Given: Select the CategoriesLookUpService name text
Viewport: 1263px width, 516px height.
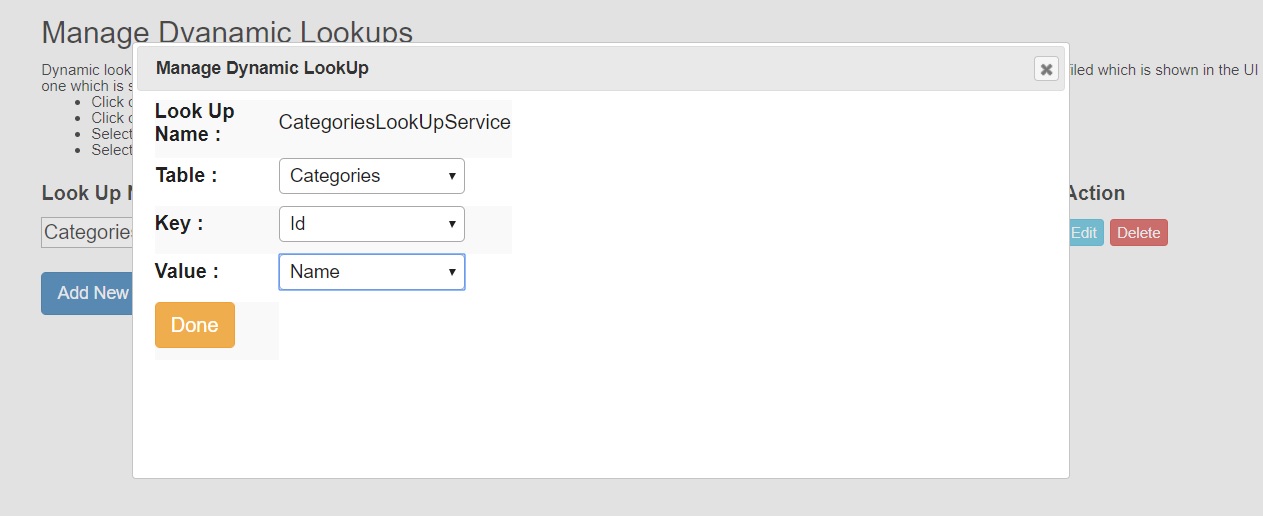Looking at the screenshot, I should (395, 123).
